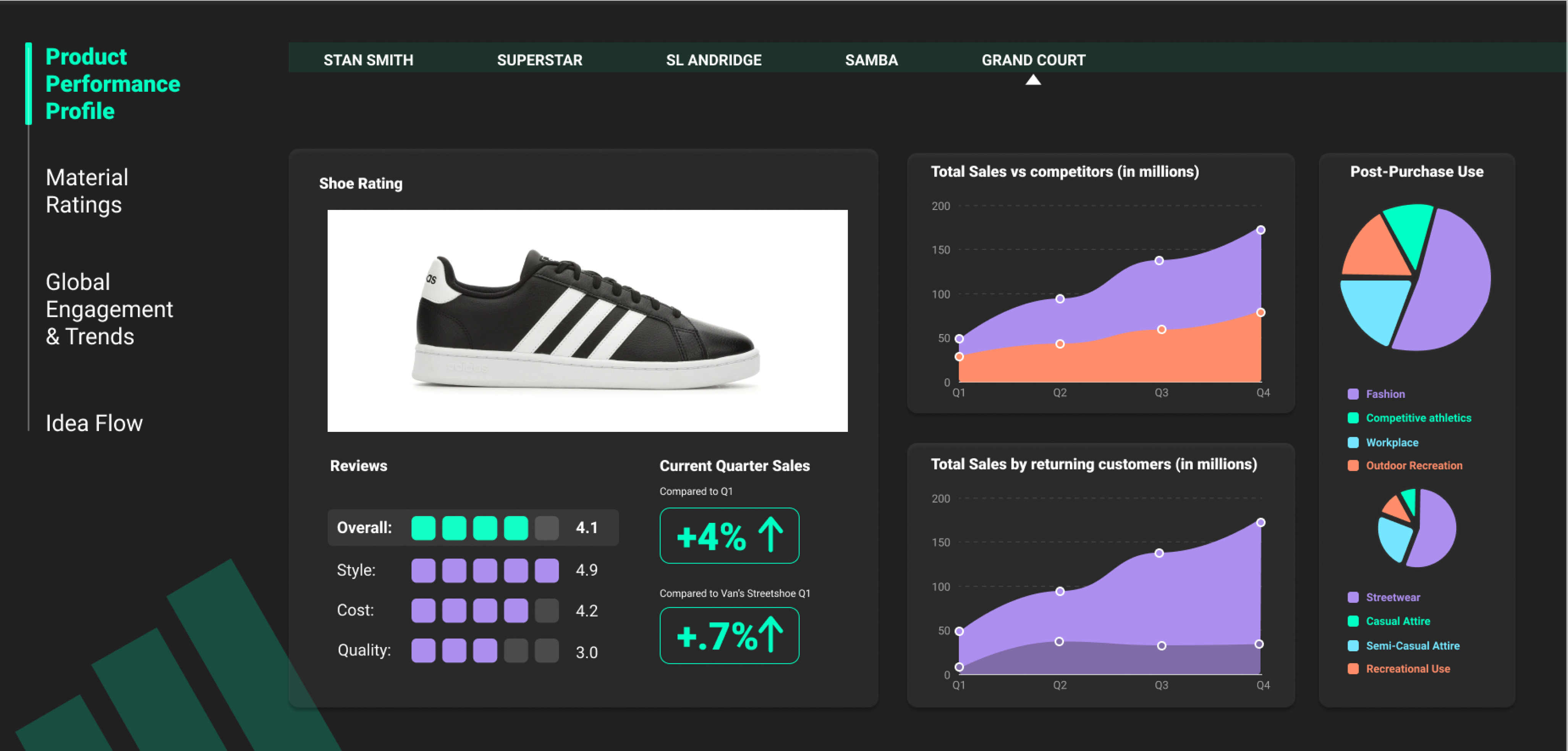This screenshot has height=751, width=1568.
Task: Click the Total Sales vs competitors title
Action: (x=1065, y=172)
